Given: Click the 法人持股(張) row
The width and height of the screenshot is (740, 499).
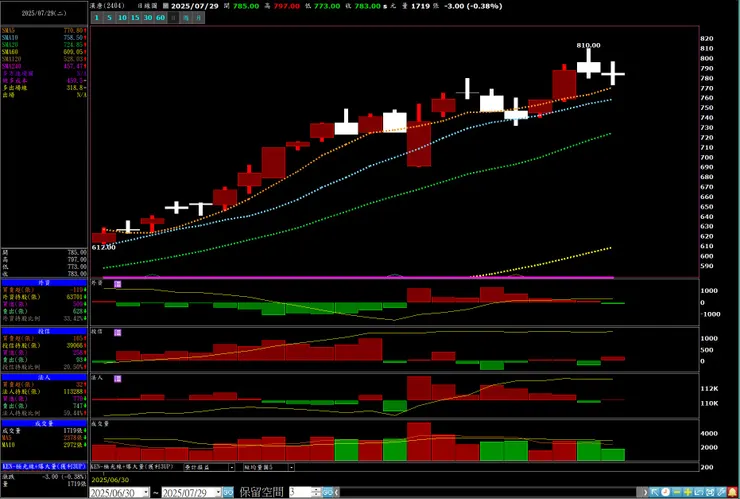Looking at the screenshot, I should tap(44, 392).
